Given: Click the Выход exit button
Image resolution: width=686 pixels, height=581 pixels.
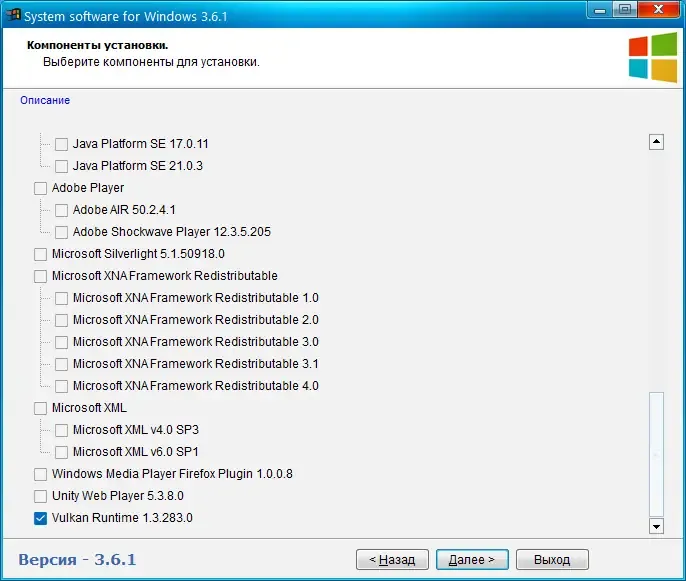Looking at the screenshot, I should point(552,560).
